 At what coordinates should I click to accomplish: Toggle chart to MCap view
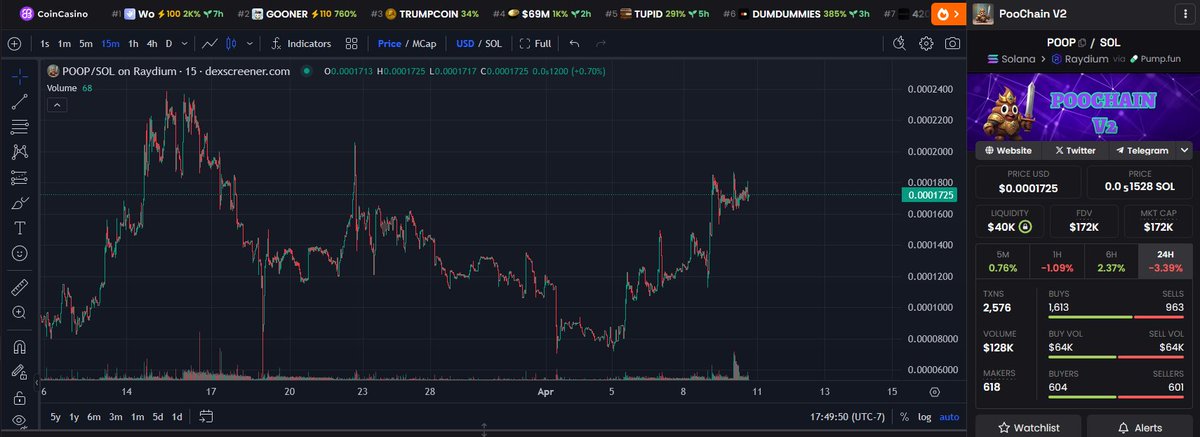423,44
